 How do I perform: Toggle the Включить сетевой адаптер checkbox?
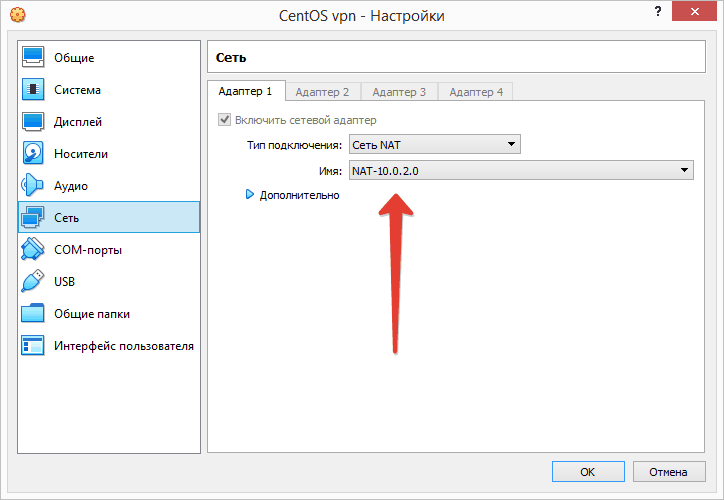[224, 120]
